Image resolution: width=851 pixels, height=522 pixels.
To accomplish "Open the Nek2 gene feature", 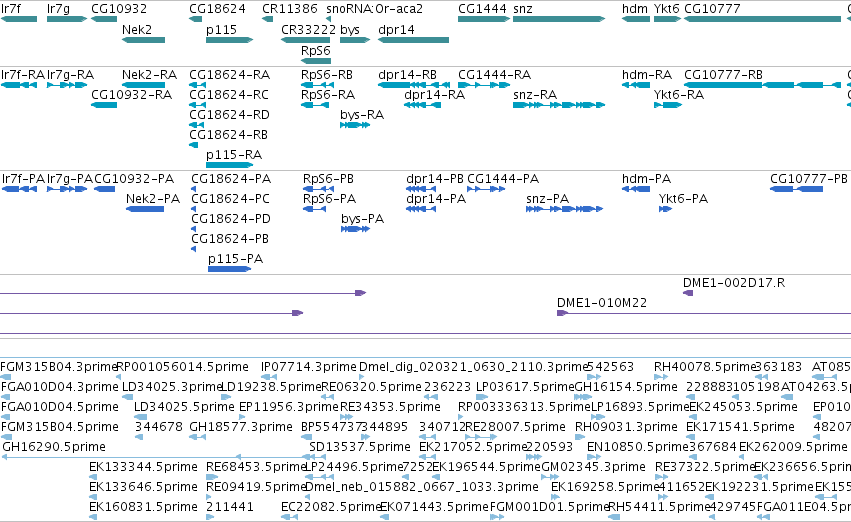I will tap(143, 40).
